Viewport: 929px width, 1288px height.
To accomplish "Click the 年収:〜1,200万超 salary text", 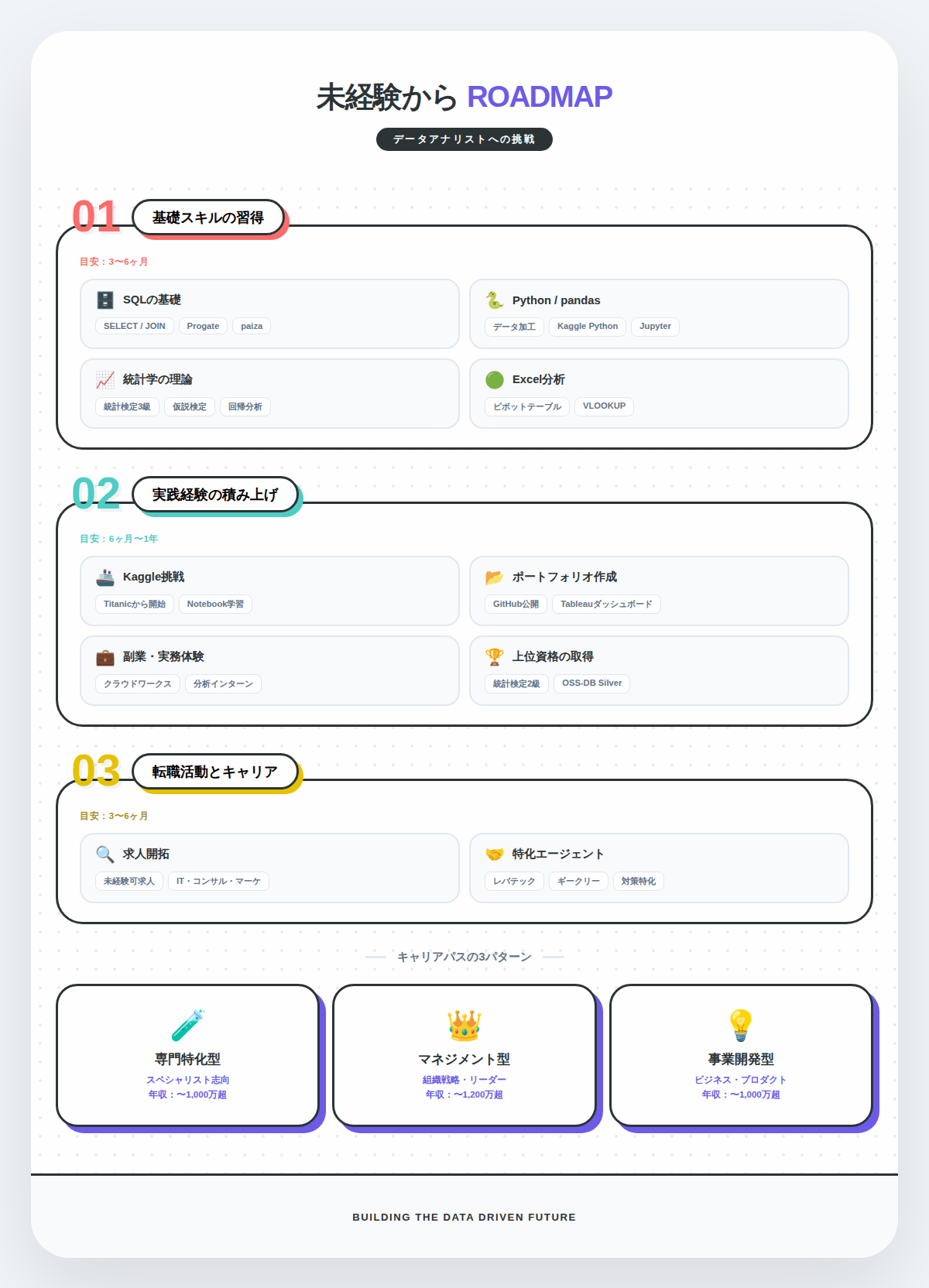I will 464,1094.
